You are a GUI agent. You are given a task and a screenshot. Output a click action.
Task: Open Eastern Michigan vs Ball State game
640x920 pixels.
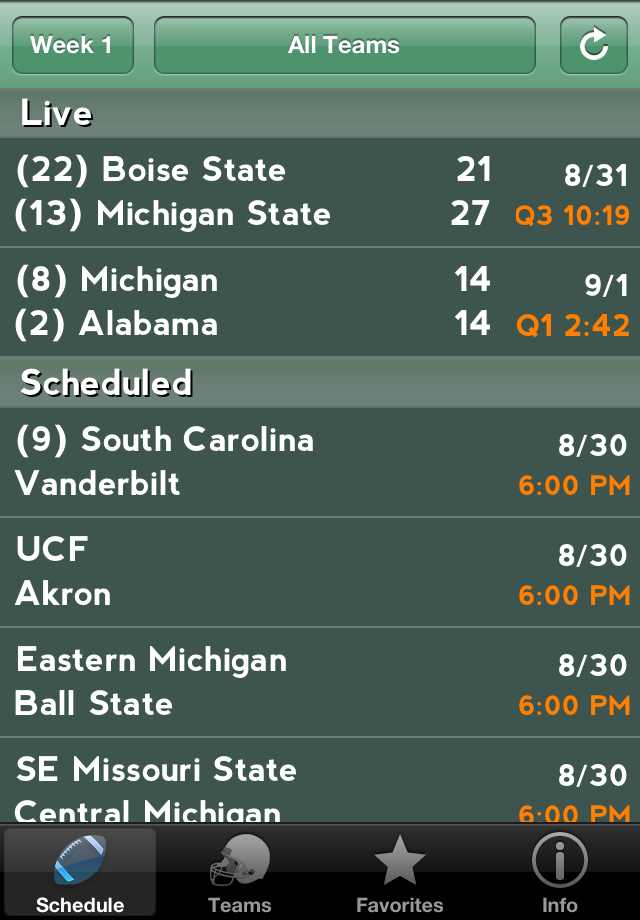(x=320, y=682)
